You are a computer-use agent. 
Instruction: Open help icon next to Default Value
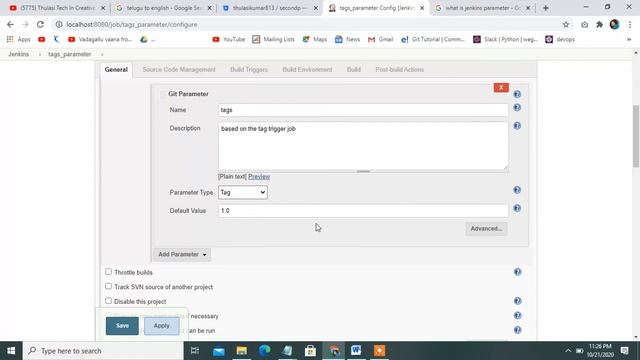(x=517, y=208)
